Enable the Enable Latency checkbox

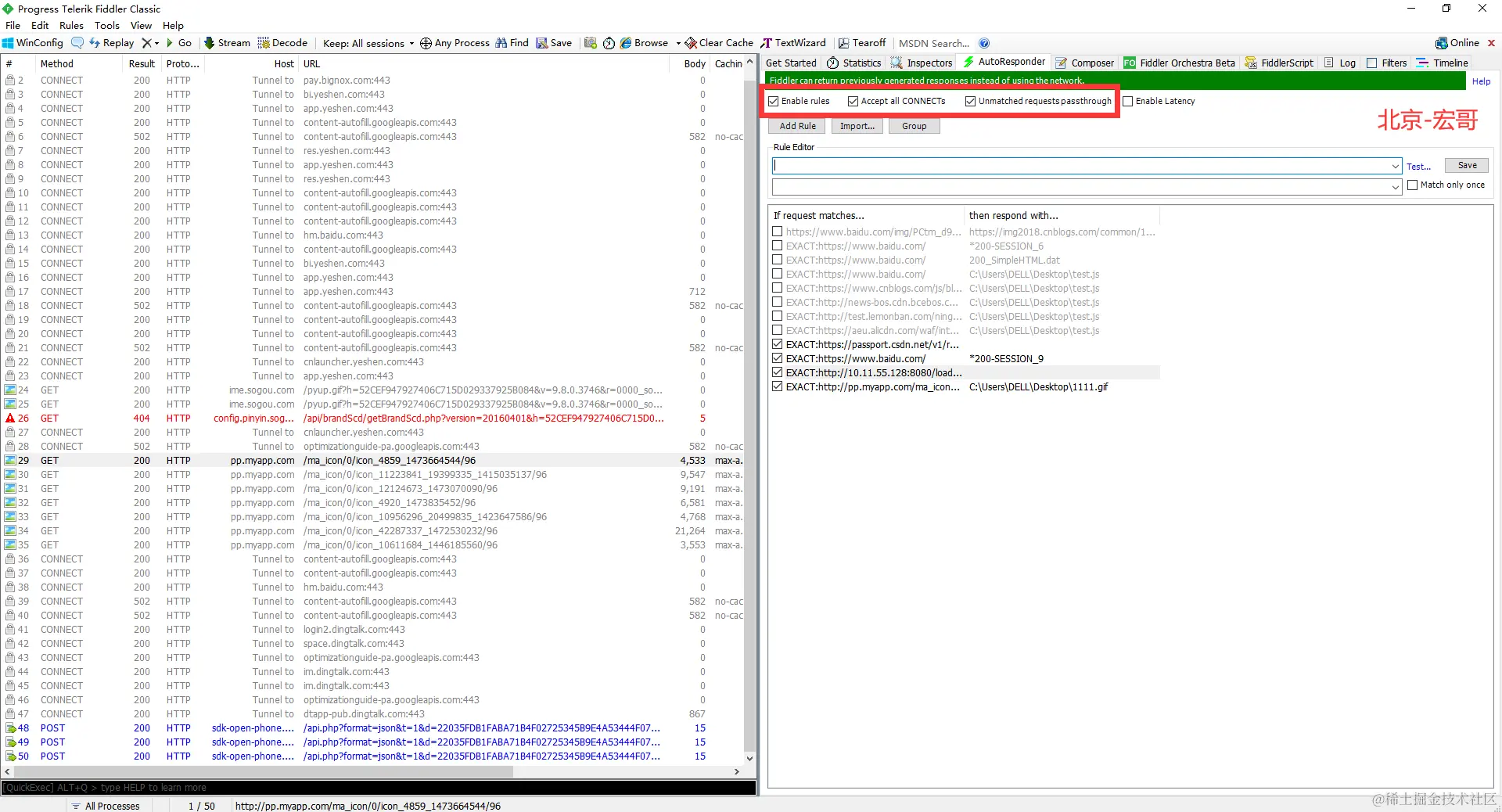point(1128,101)
